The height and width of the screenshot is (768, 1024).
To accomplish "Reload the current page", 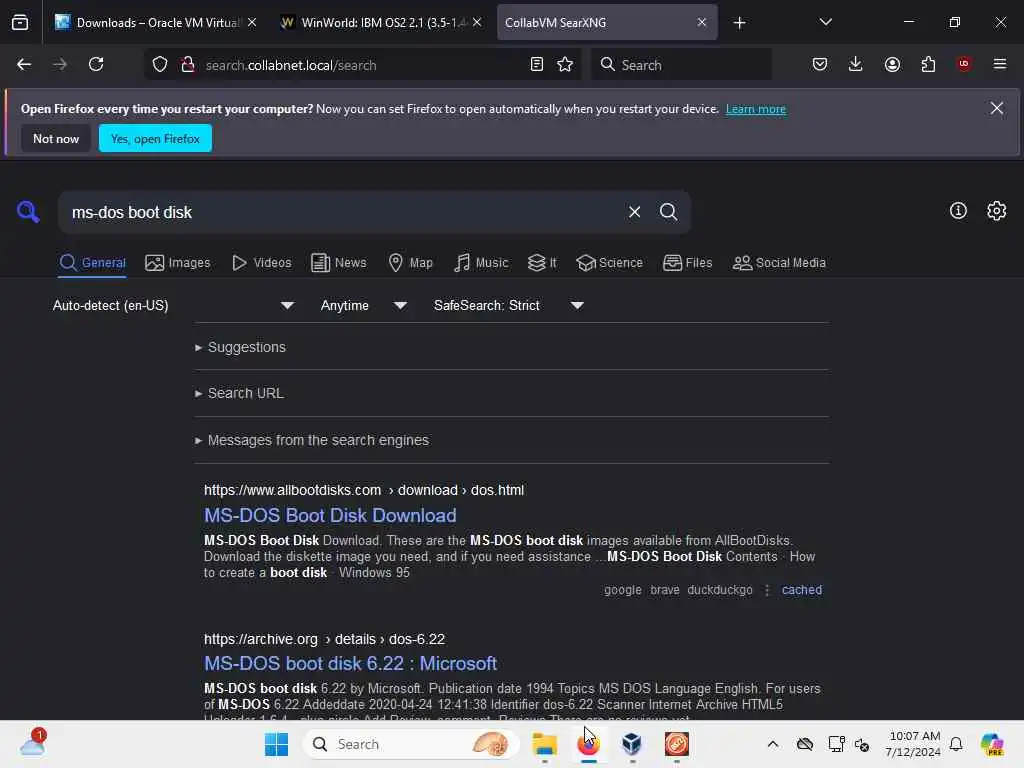I will 96,65.
